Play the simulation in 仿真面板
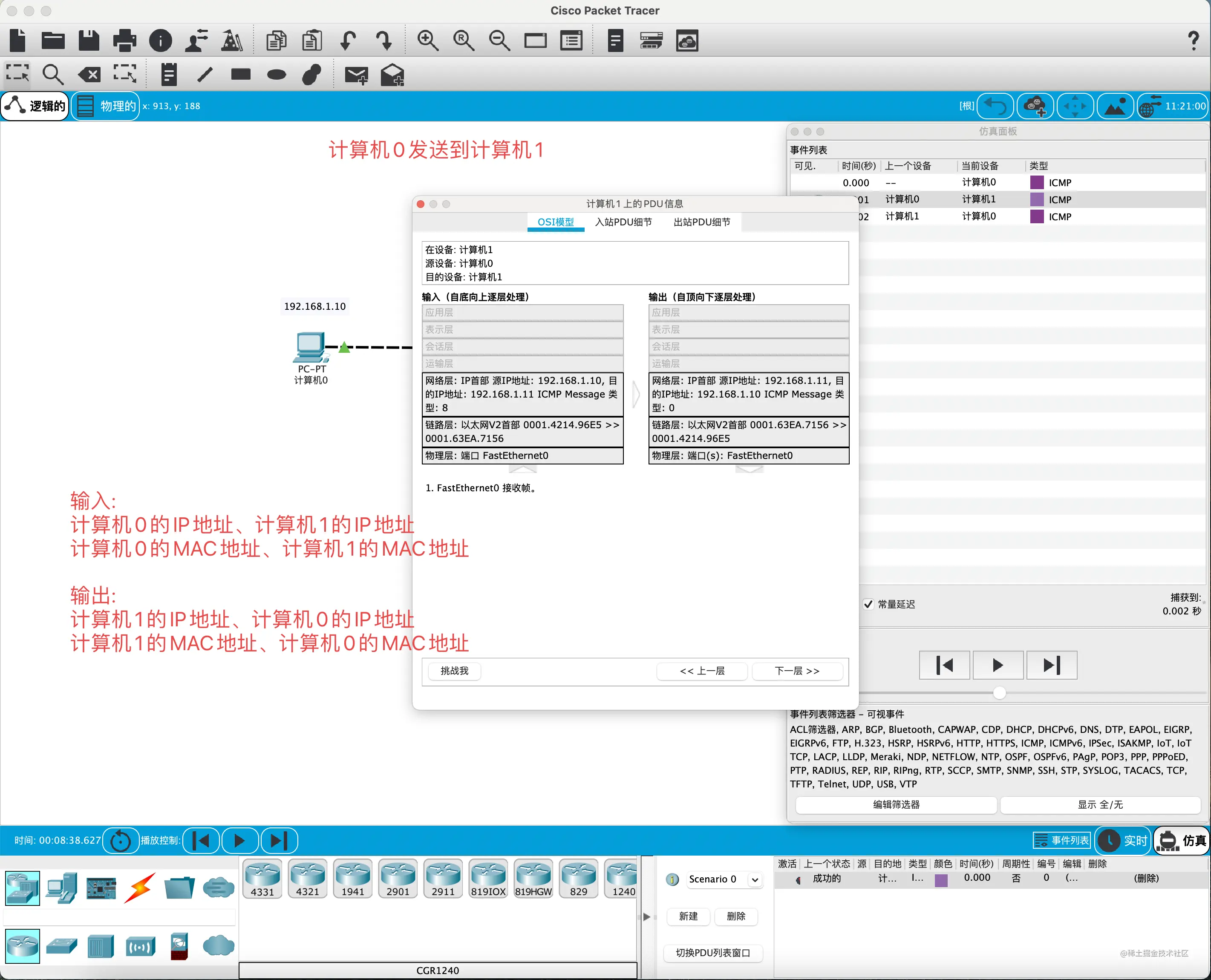 tap(998, 666)
